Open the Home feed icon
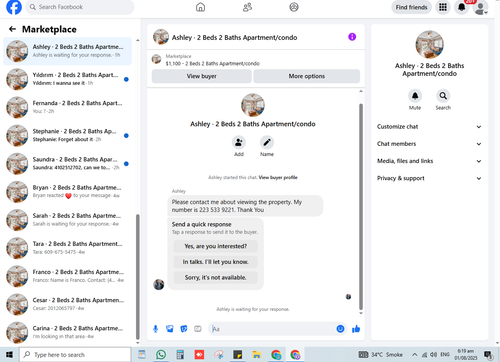Image resolution: width=500 pixels, height=362 pixels. coord(200,7)
